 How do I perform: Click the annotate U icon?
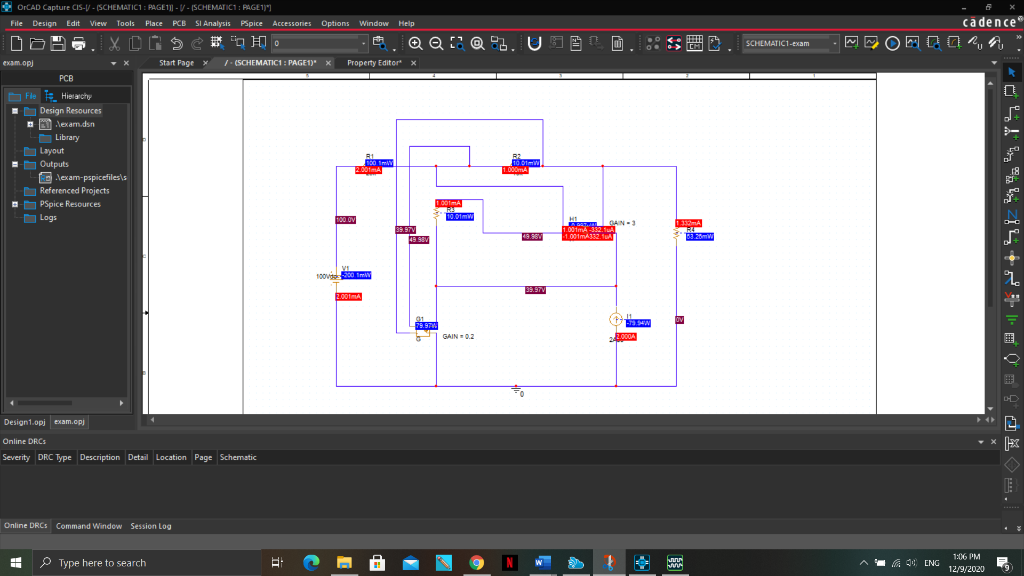click(x=534, y=44)
